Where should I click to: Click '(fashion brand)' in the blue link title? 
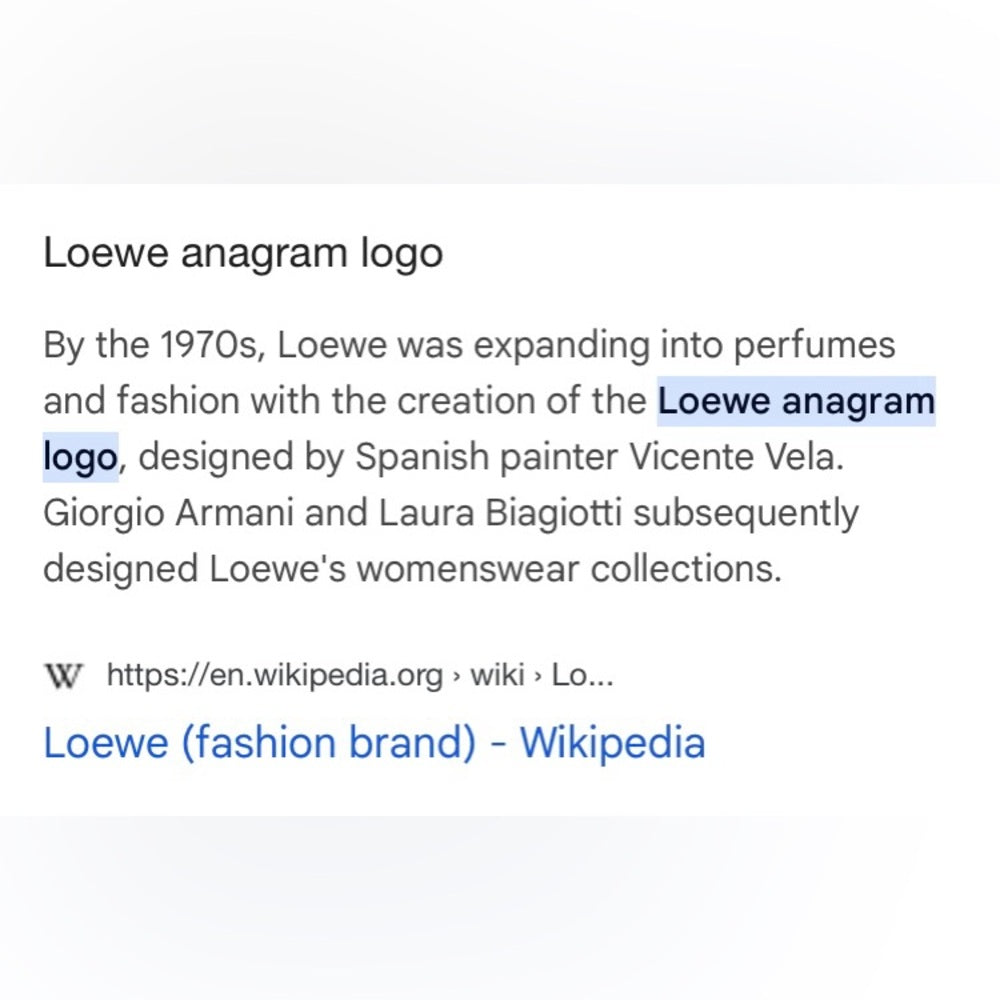(328, 743)
